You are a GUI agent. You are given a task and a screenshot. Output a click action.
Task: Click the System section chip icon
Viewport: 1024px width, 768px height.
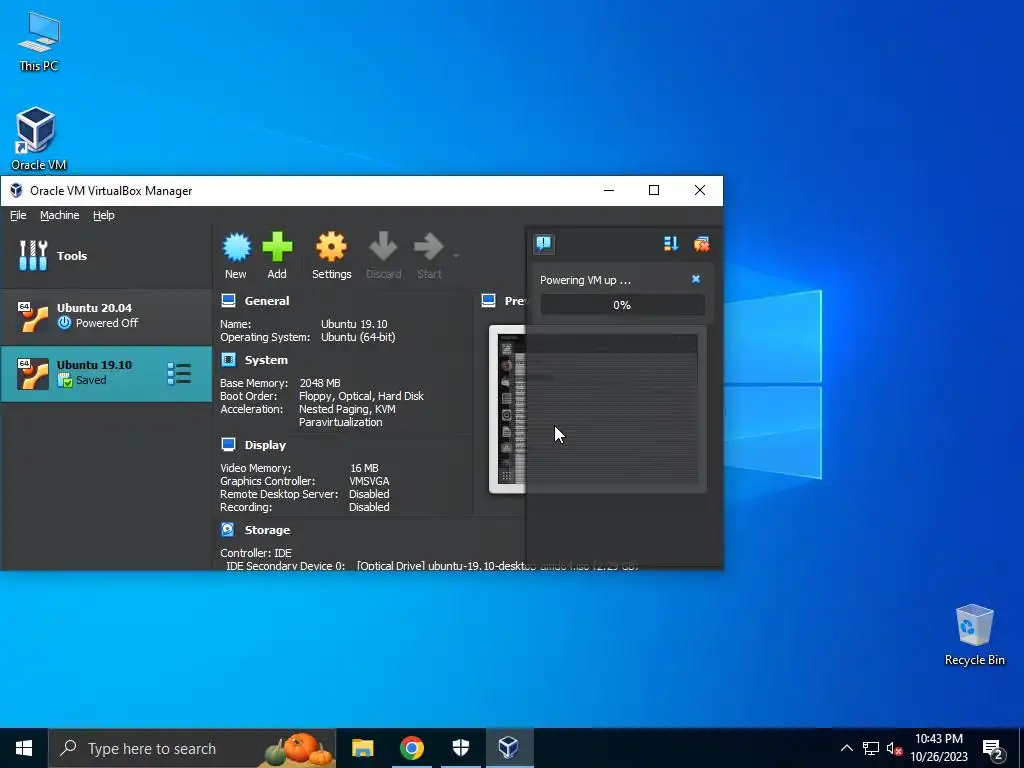pyautogui.click(x=228, y=359)
